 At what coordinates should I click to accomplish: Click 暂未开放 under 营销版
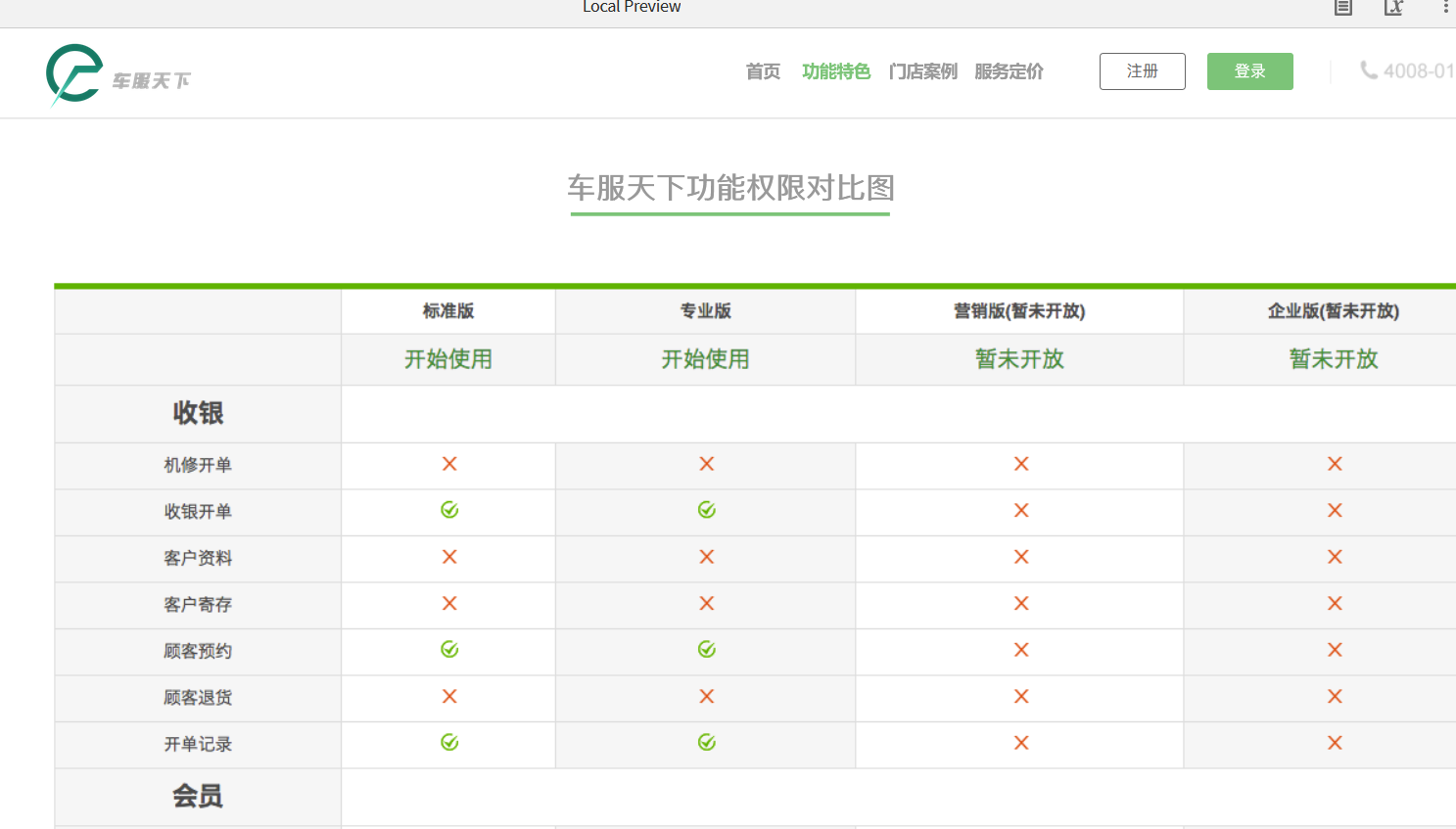(x=1020, y=359)
